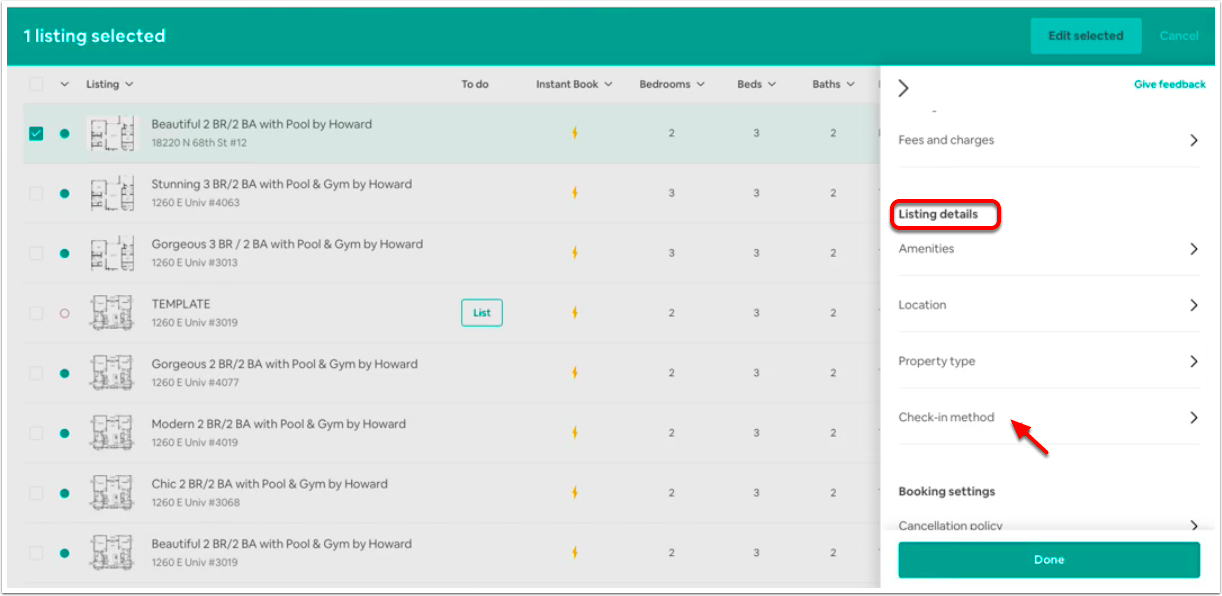This screenshot has height=596, width=1222.
Task: Click the lightning icon for 1260 E Univ #3013
Action: [574, 253]
